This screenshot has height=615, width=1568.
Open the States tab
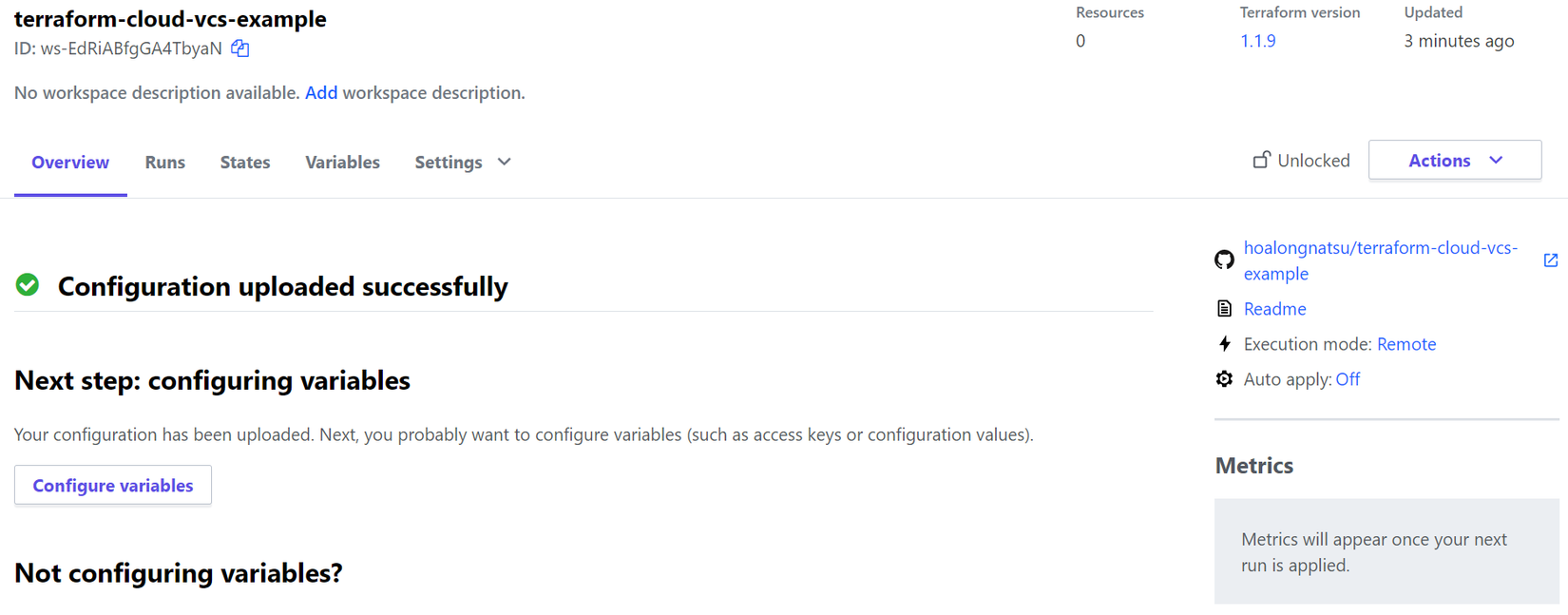tap(245, 163)
